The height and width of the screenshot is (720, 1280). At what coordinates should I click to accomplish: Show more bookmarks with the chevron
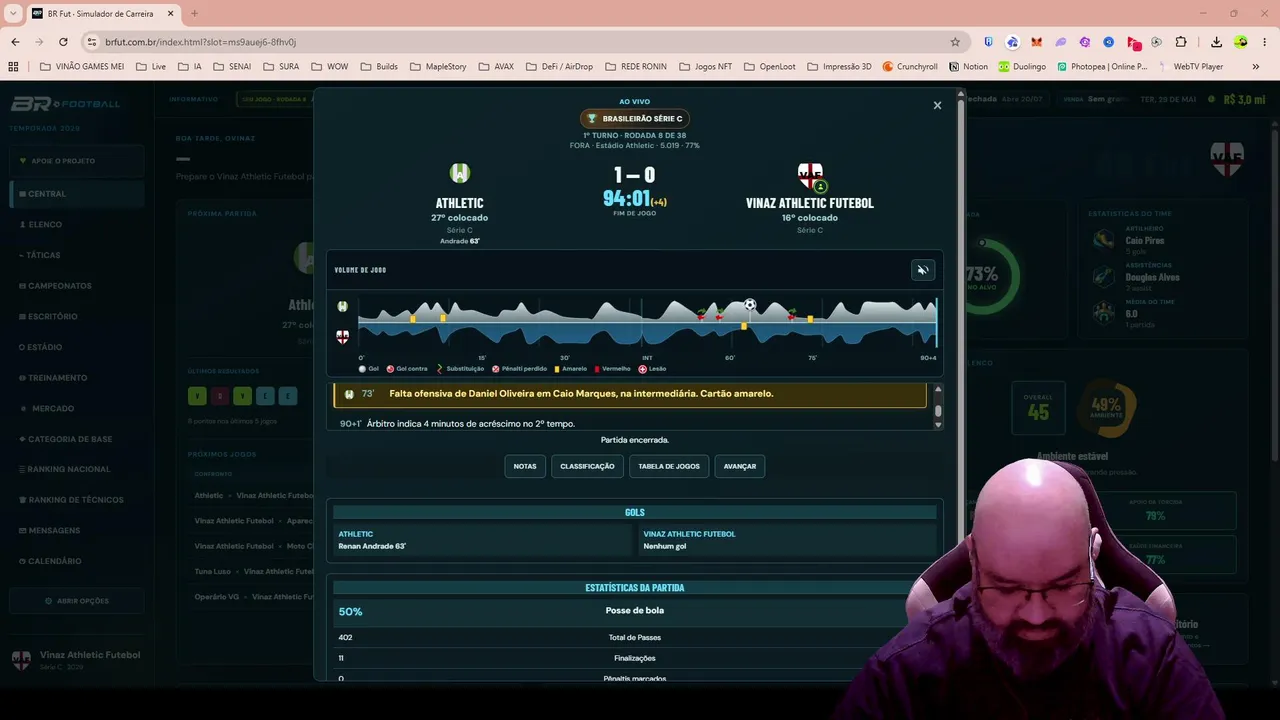click(x=1256, y=67)
